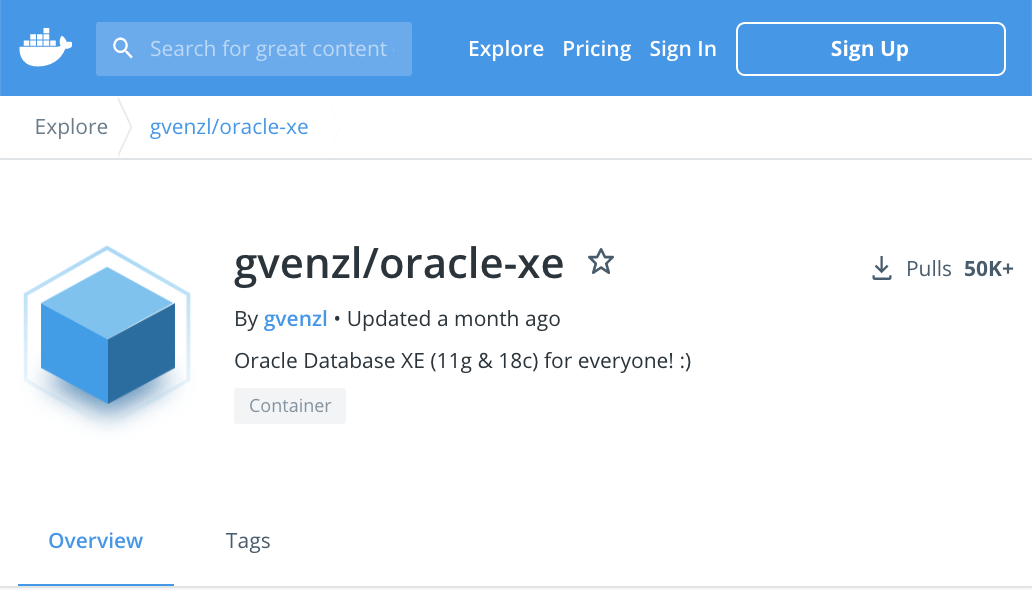
Task: Click the pulls download icon
Action: (881, 269)
